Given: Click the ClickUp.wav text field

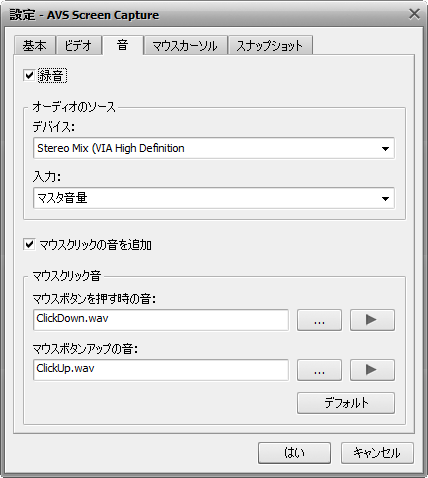Looking at the screenshot, I should pos(161,370).
